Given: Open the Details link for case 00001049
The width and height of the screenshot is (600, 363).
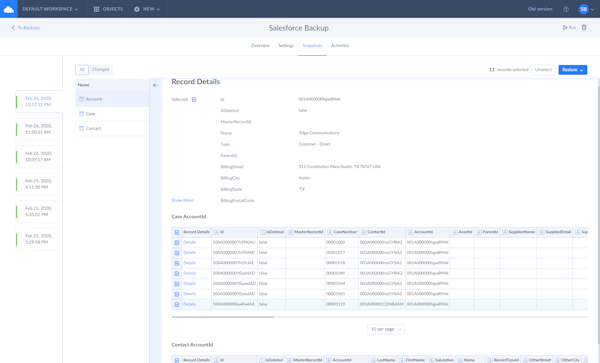Looking at the screenshot, I should 189,273.
